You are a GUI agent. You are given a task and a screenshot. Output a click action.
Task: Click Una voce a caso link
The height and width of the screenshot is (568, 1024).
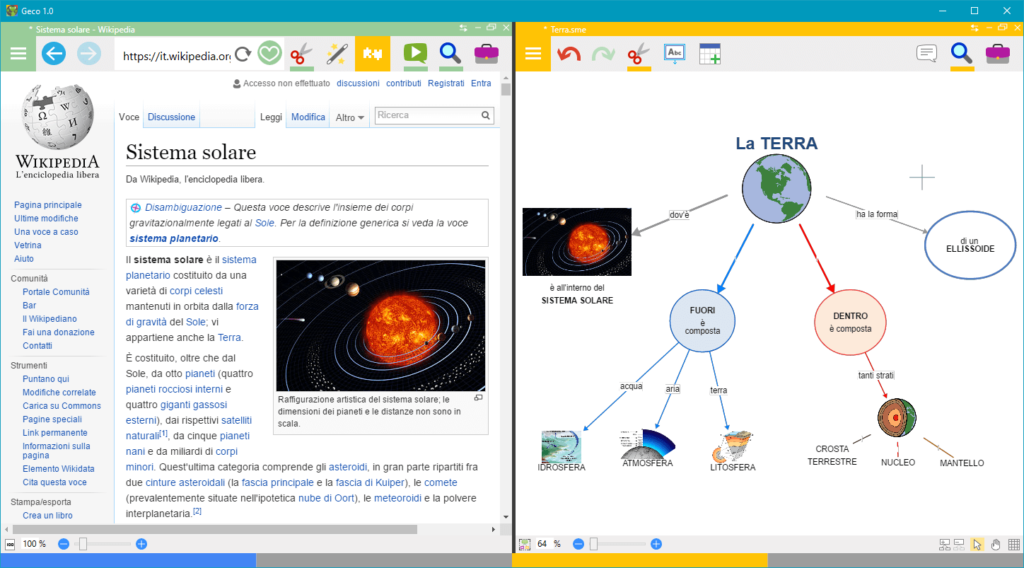46,232
